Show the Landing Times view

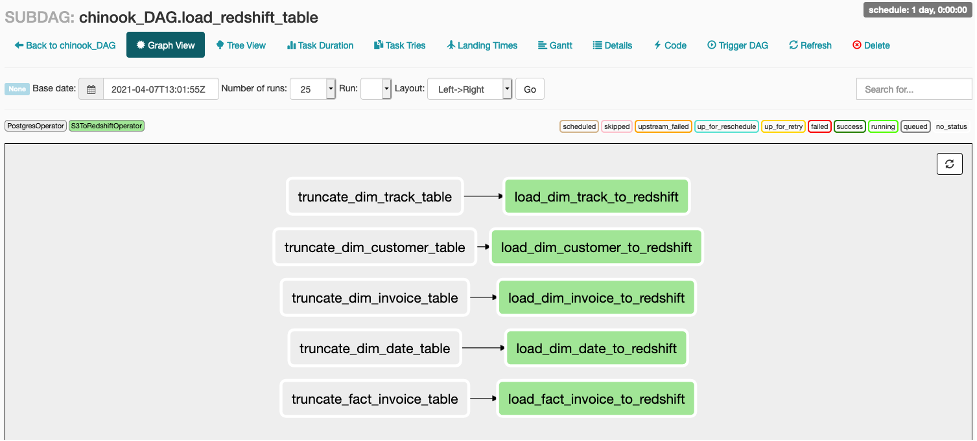[482, 45]
